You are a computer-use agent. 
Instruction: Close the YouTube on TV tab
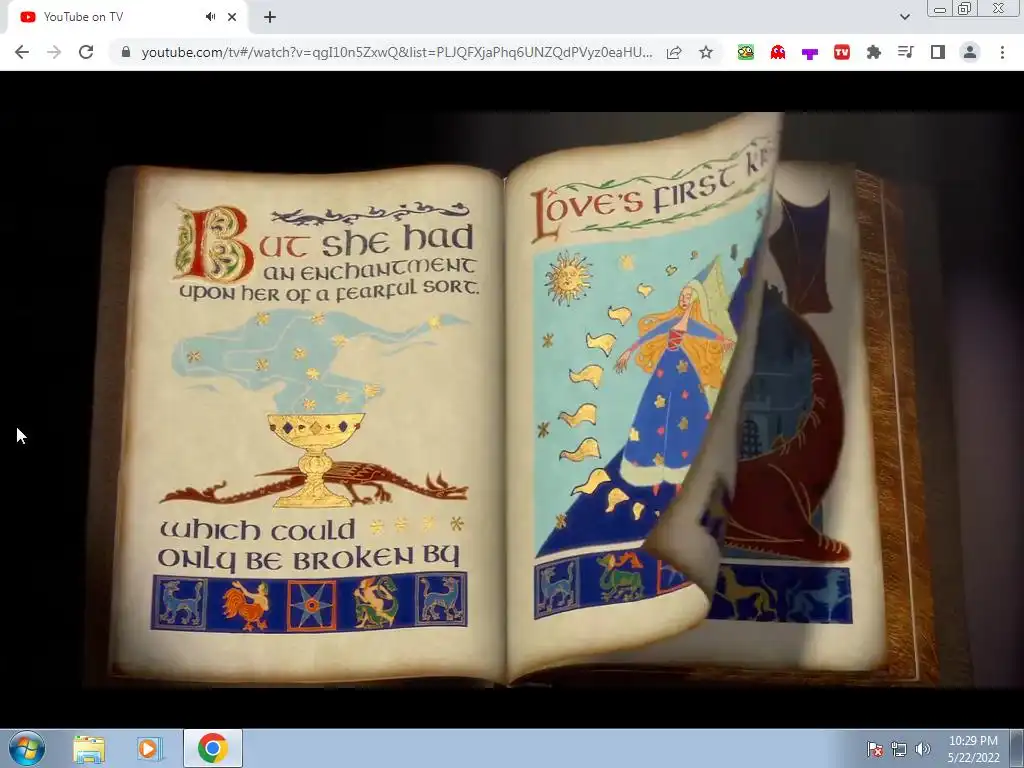[x=232, y=17]
